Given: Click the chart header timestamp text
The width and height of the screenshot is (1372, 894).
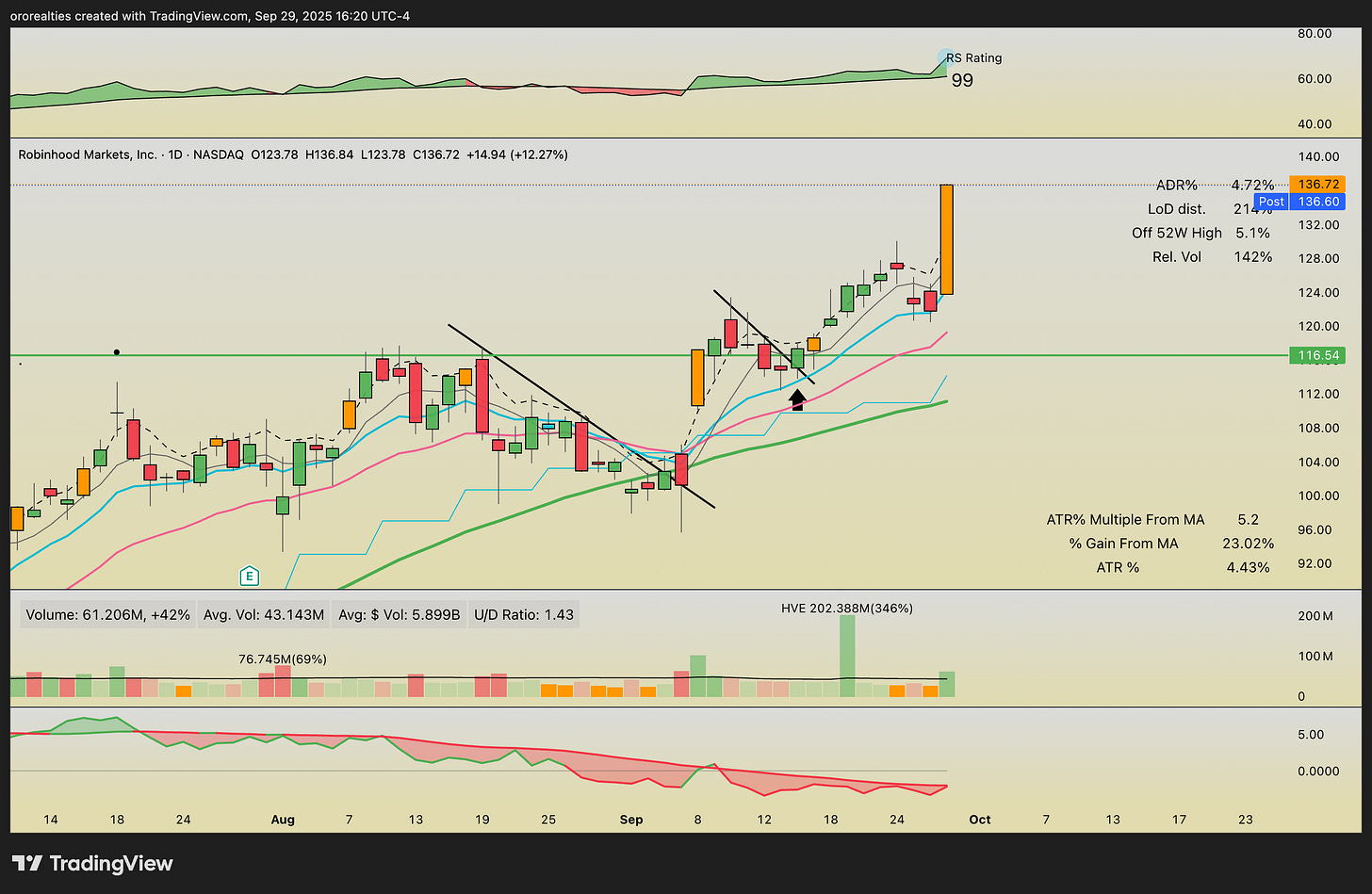Looking at the screenshot, I should pyautogui.click(x=211, y=16).
